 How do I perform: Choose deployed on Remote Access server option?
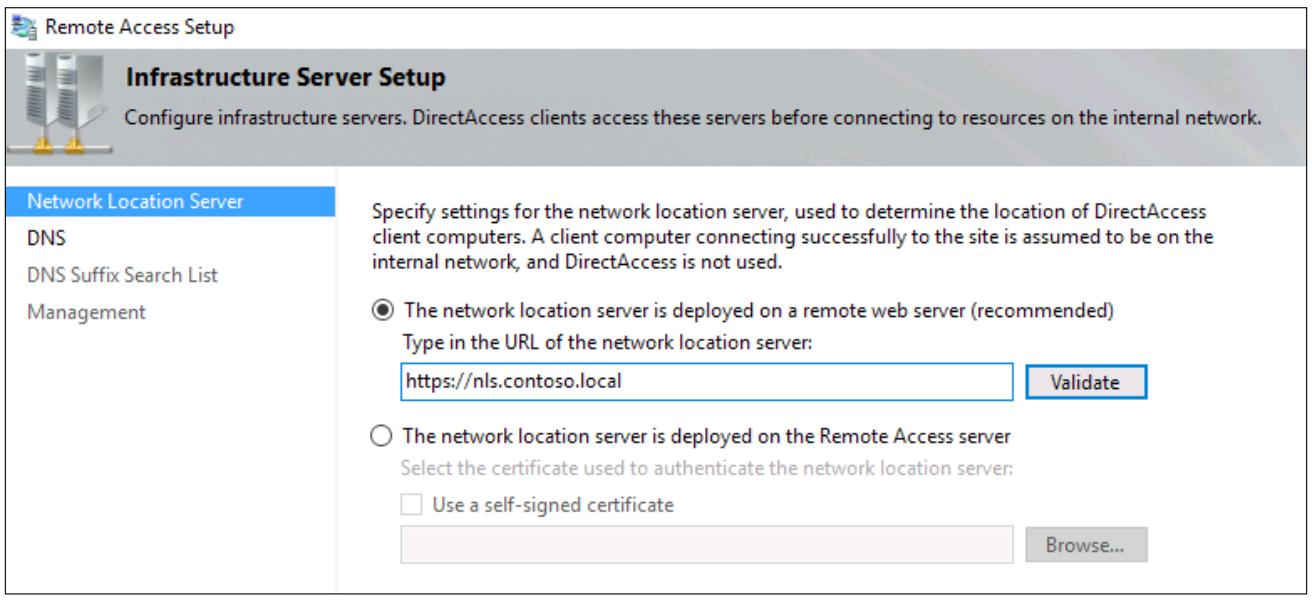[381, 436]
